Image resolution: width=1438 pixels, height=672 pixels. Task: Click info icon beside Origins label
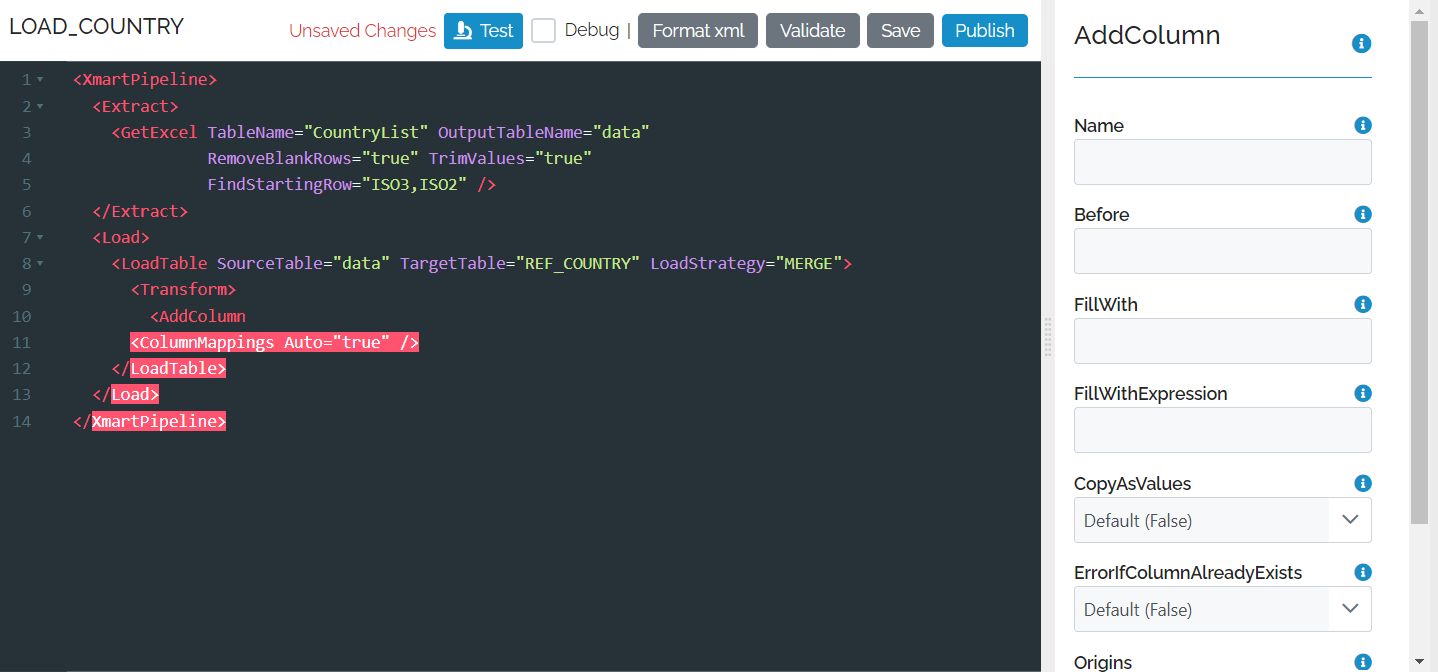click(1362, 662)
